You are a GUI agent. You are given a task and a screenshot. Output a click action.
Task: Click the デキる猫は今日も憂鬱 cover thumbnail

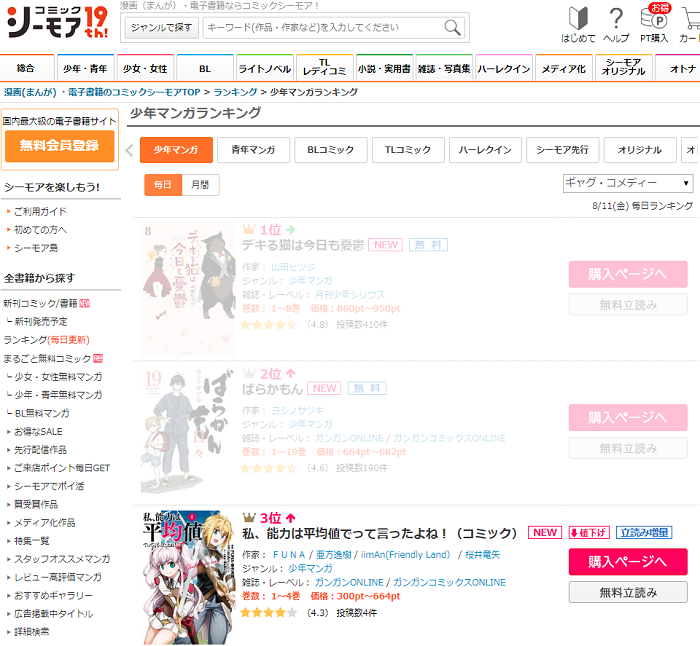188,289
